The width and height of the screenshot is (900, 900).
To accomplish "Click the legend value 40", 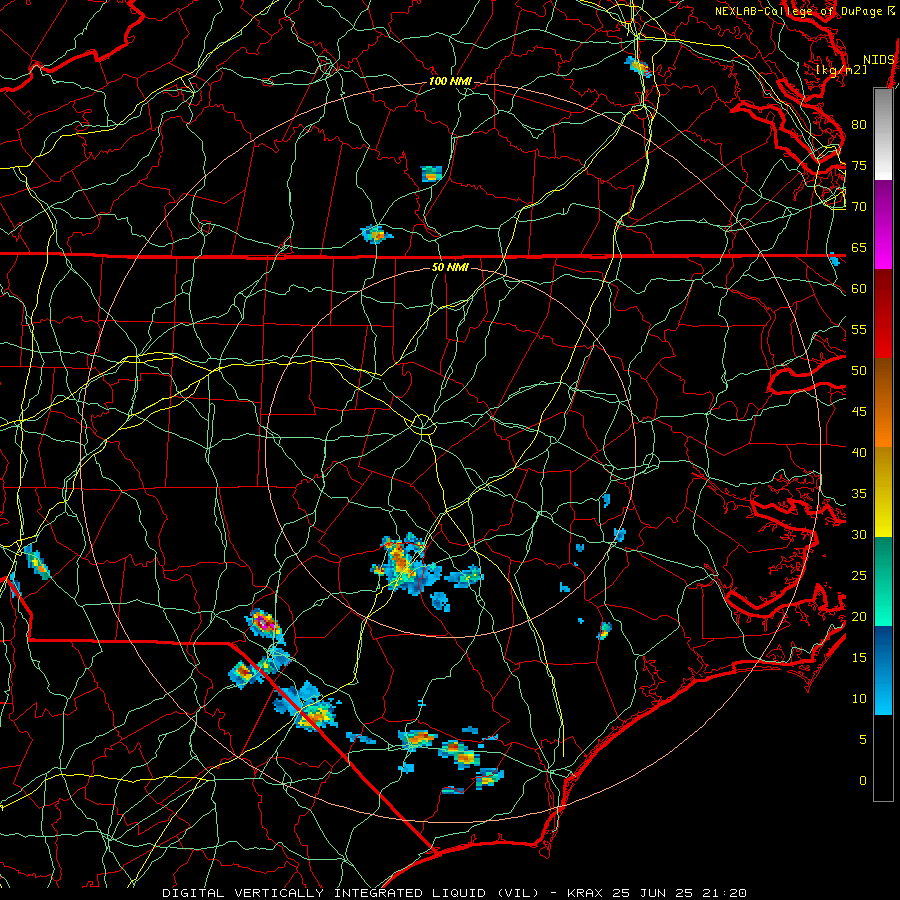I will [859, 453].
